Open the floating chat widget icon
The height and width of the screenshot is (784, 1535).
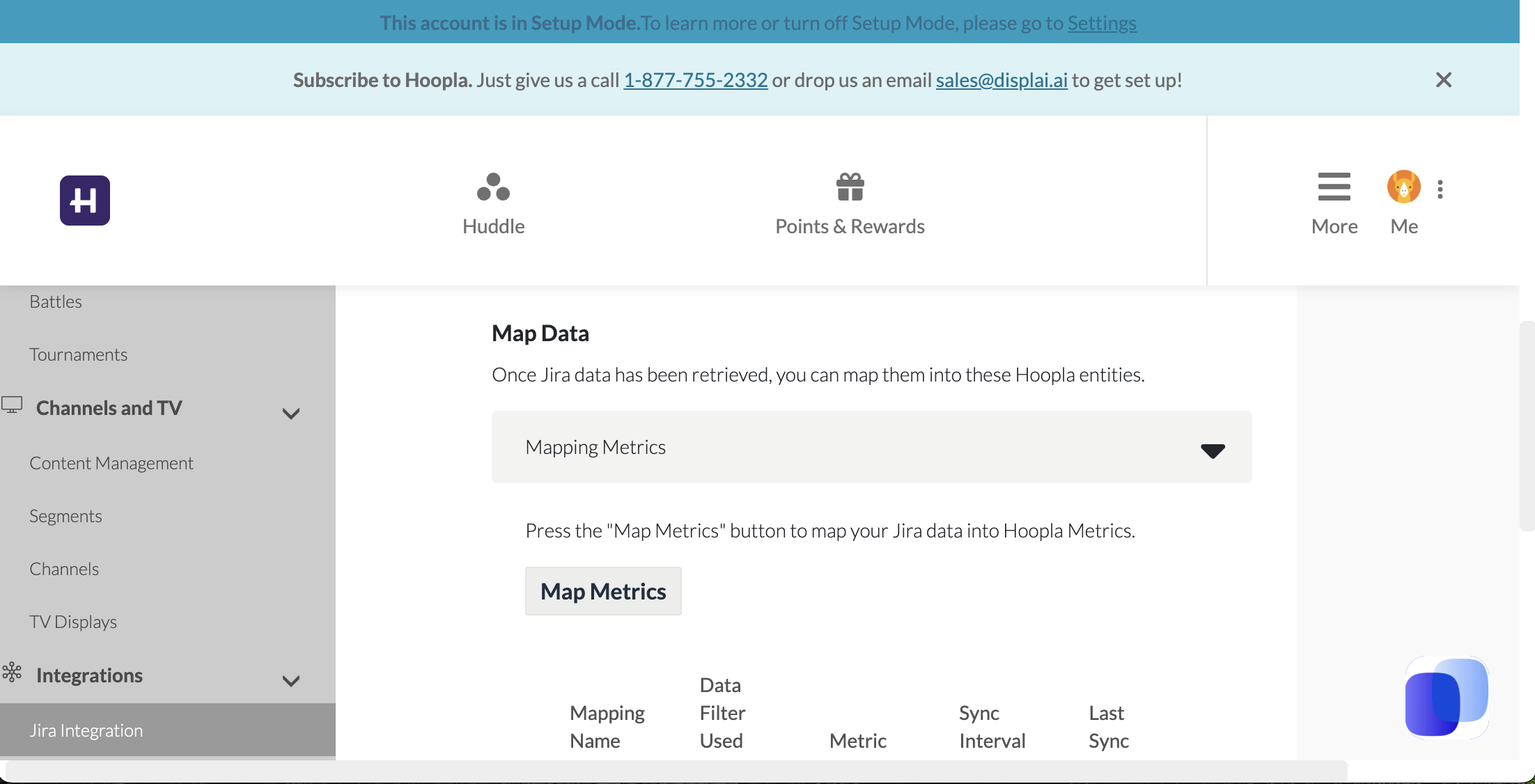coord(1447,697)
